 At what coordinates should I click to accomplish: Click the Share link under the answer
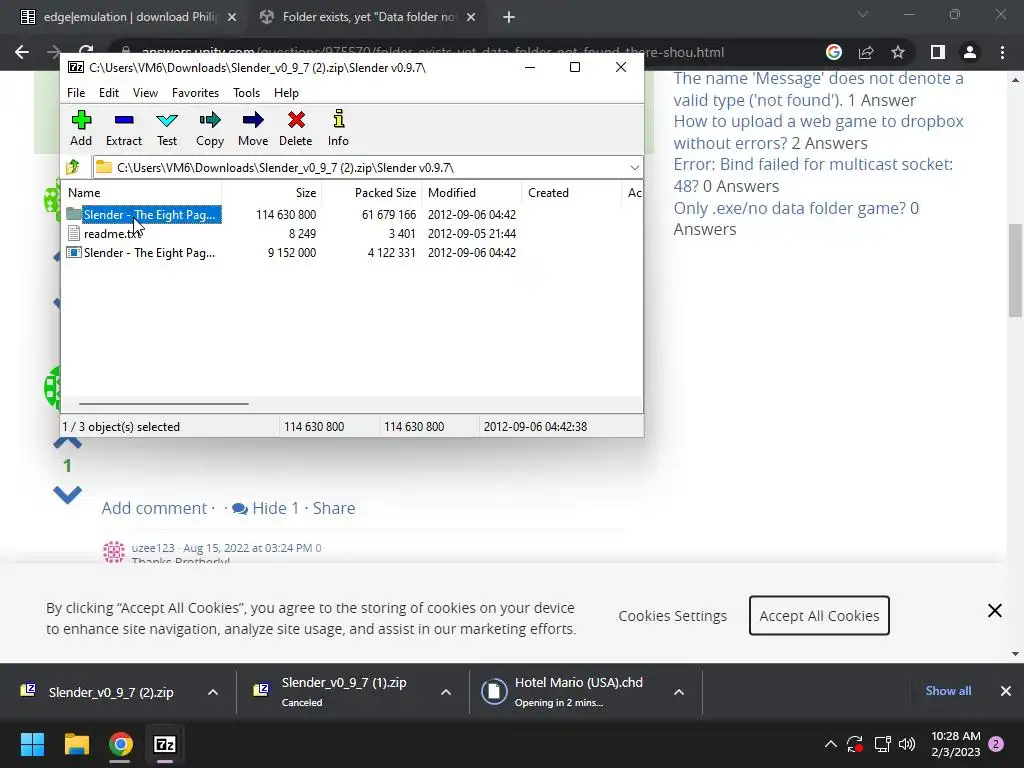pos(334,508)
